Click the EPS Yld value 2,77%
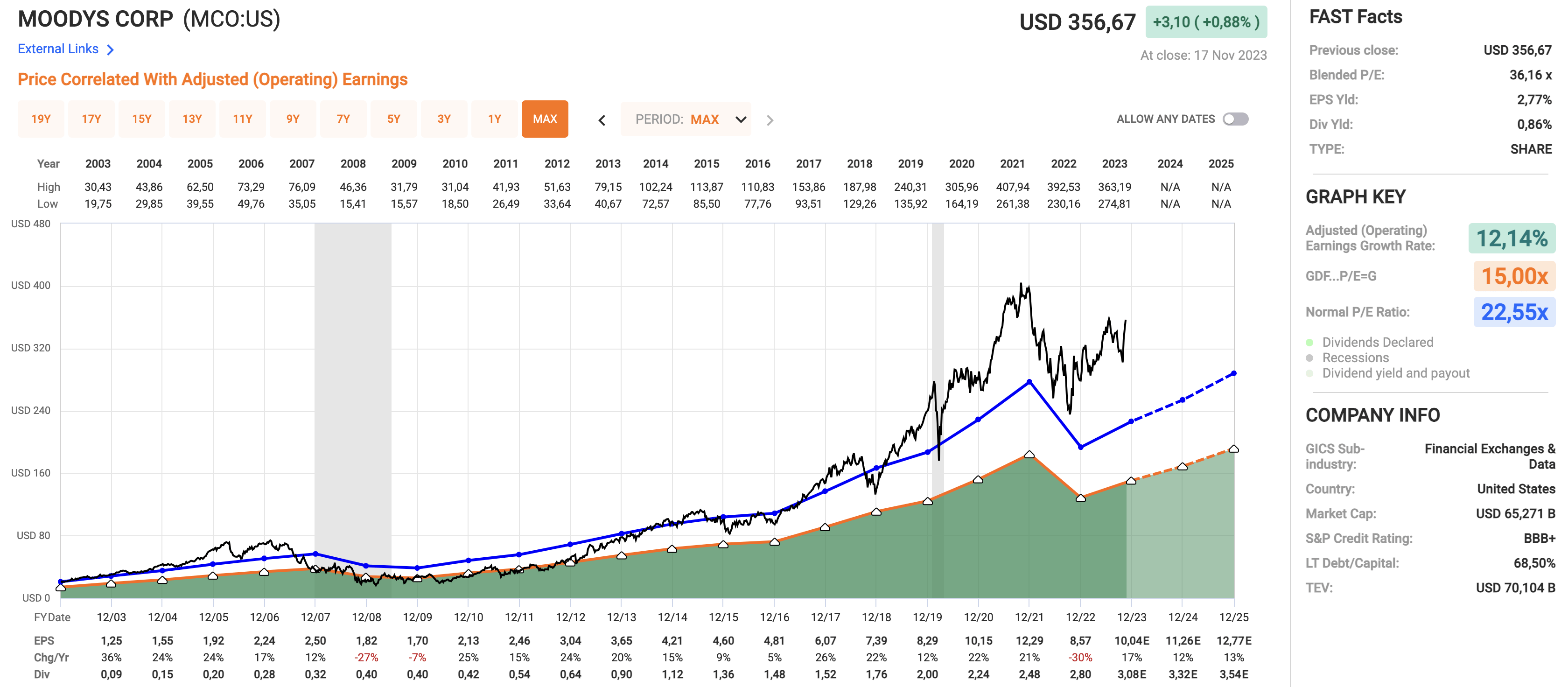This screenshot has width=1568, height=687. [x=1534, y=100]
